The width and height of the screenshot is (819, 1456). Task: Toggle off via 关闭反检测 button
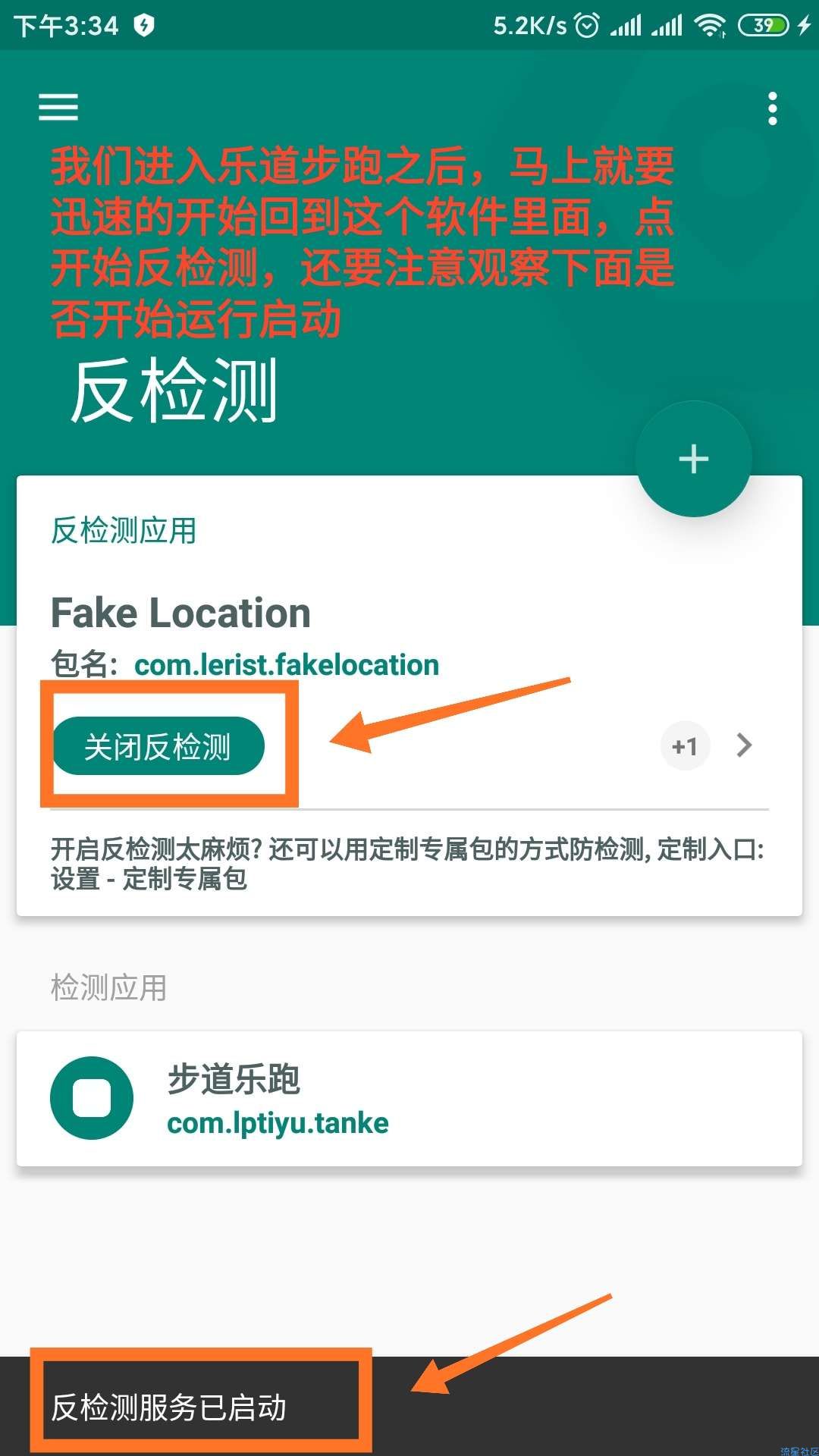[x=158, y=746]
